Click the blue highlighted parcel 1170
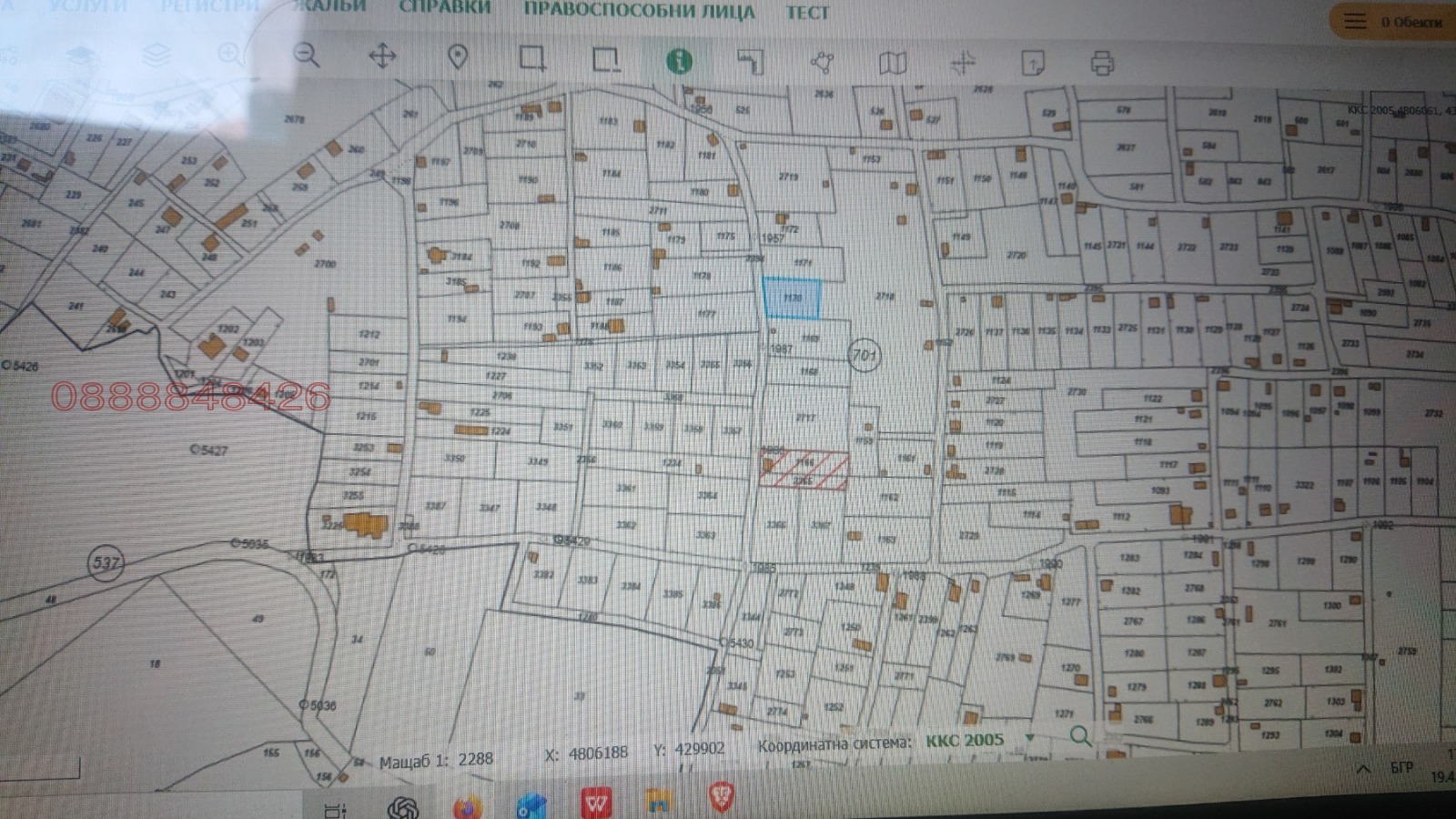Image resolution: width=1456 pixels, height=819 pixels. point(792,298)
